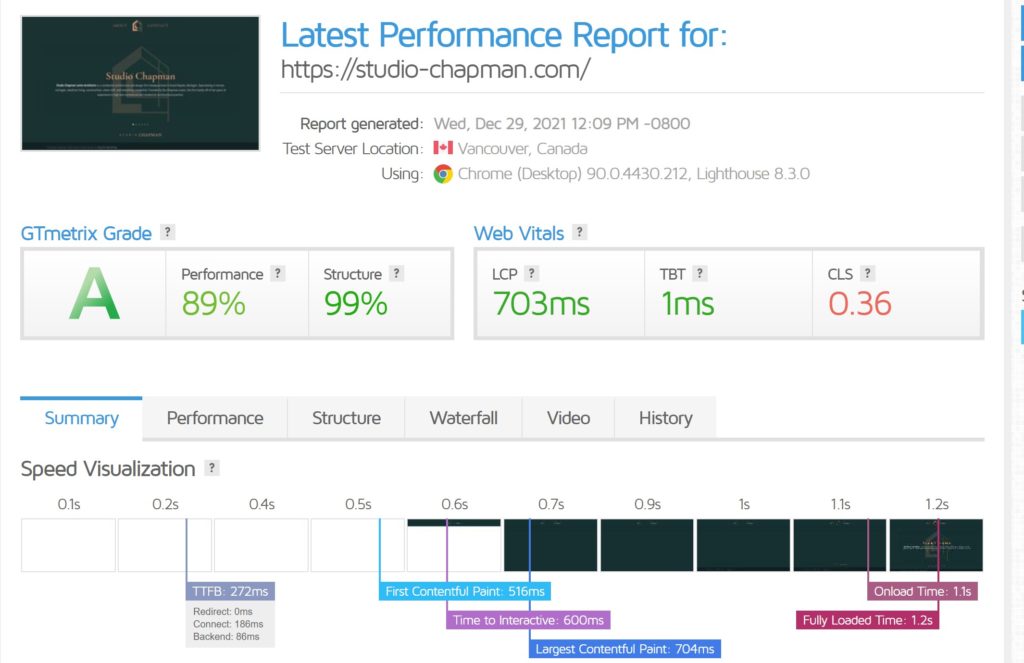Click the Studio Chapman site screenshot thumbnail

click(140, 84)
